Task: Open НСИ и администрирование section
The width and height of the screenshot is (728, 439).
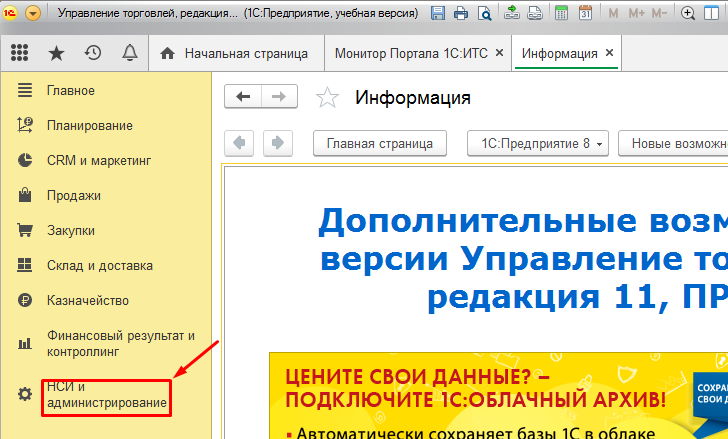Action: click(x=107, y=395)
